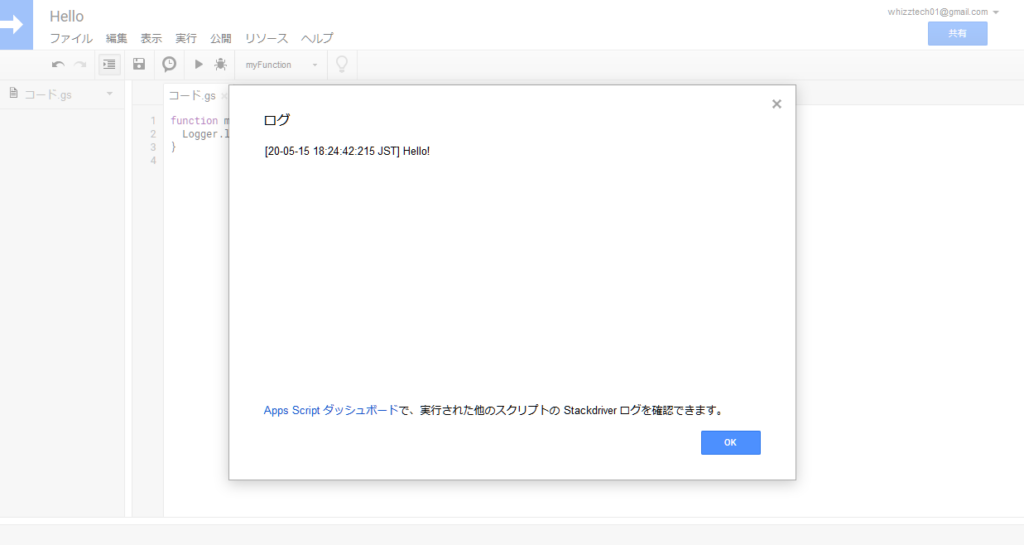Open the ファイル menu
Viewport: 1024px width, 545px height.
click(71, 38)
